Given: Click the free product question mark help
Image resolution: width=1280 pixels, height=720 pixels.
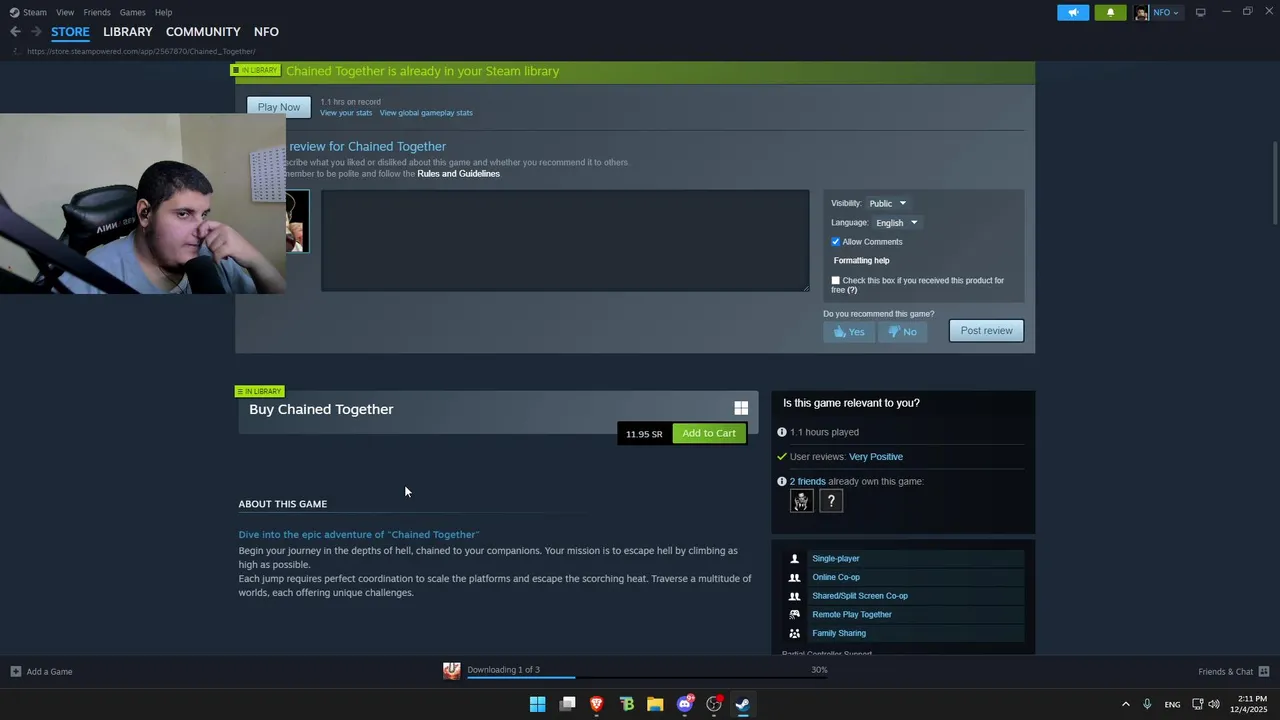Looking at the screenshot, I should 852,290.
